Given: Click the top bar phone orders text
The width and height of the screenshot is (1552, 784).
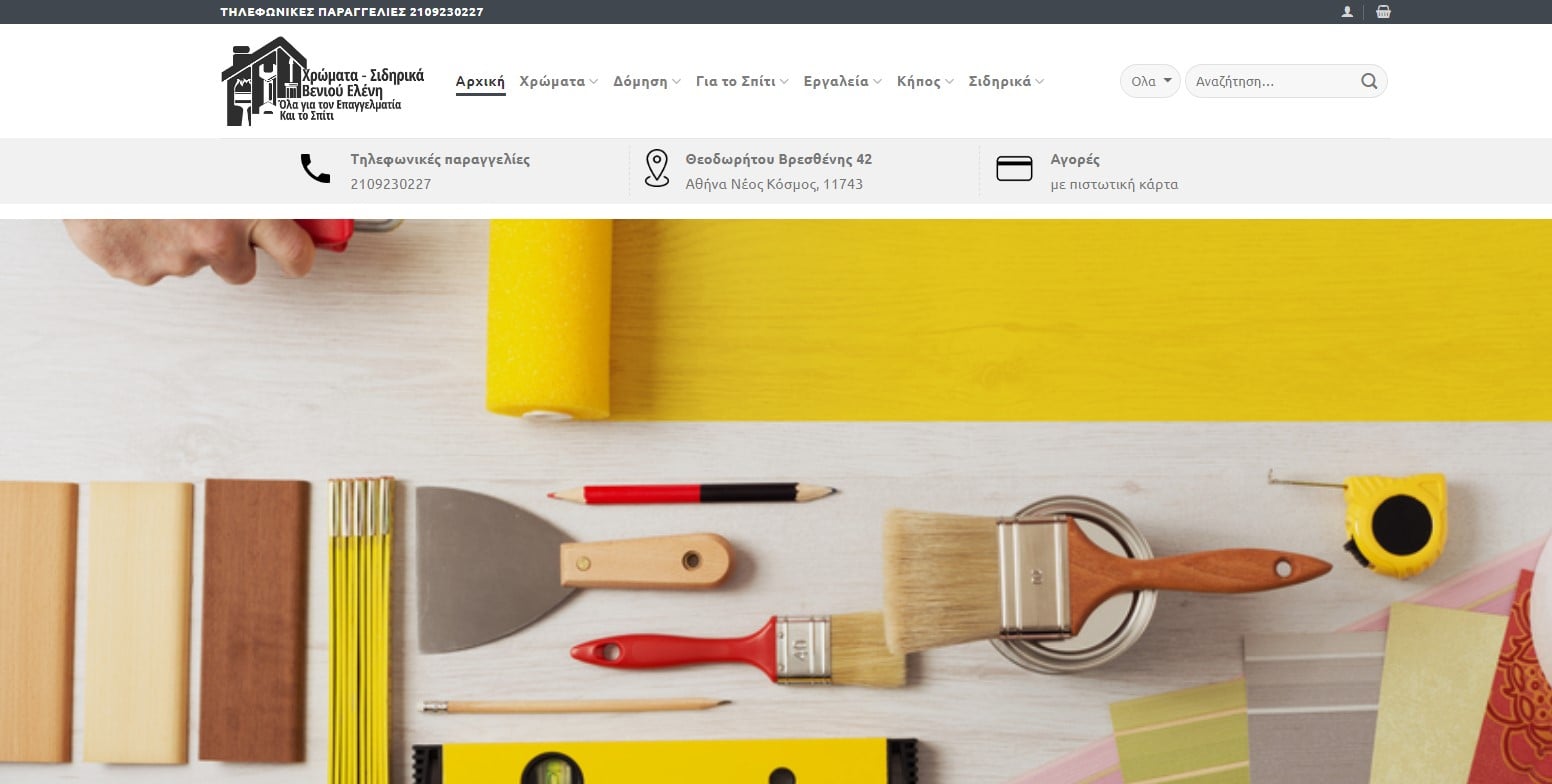Looking at the screenshot, I should (352, 12).
